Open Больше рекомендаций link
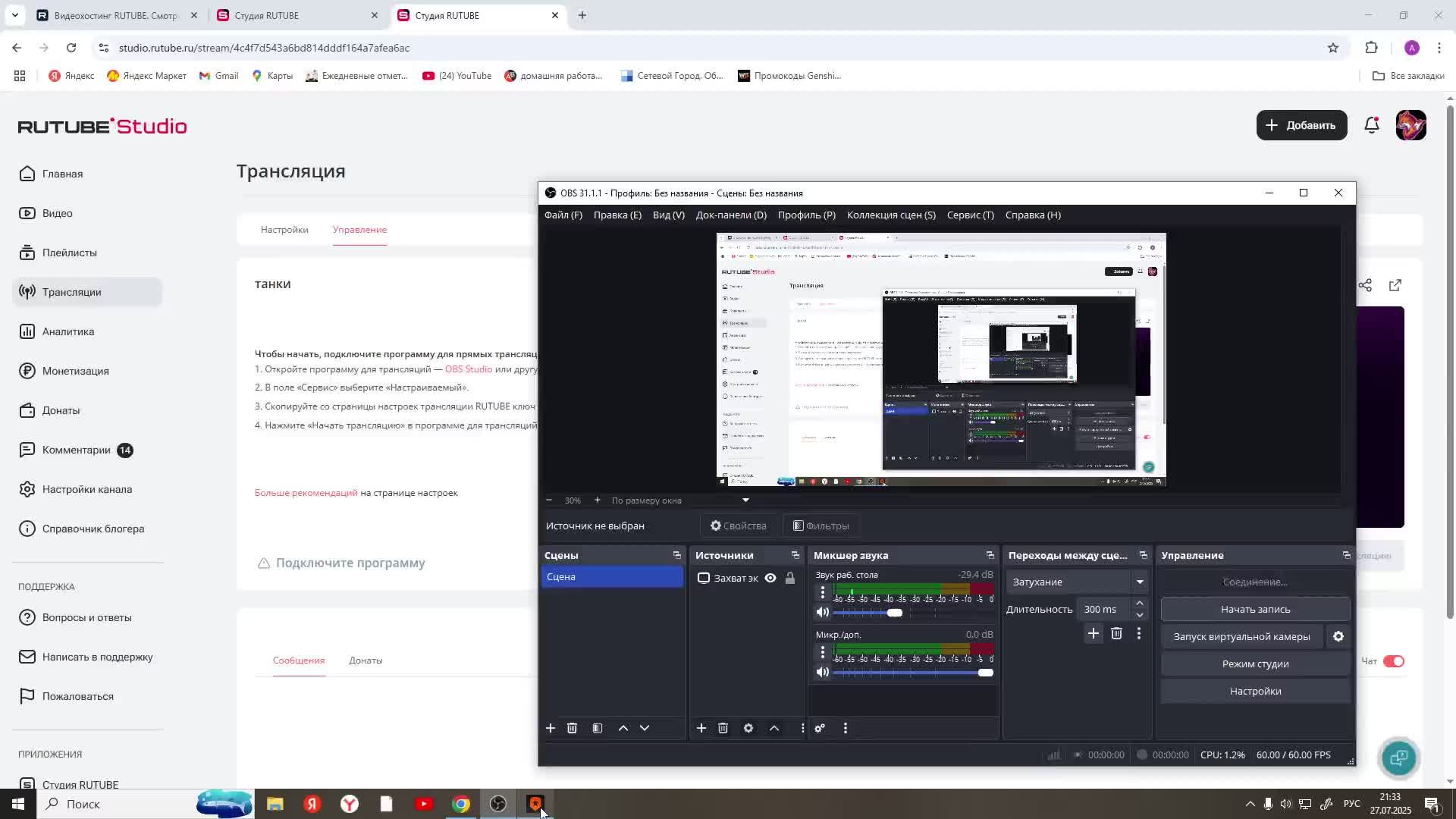 coord(306,493)
